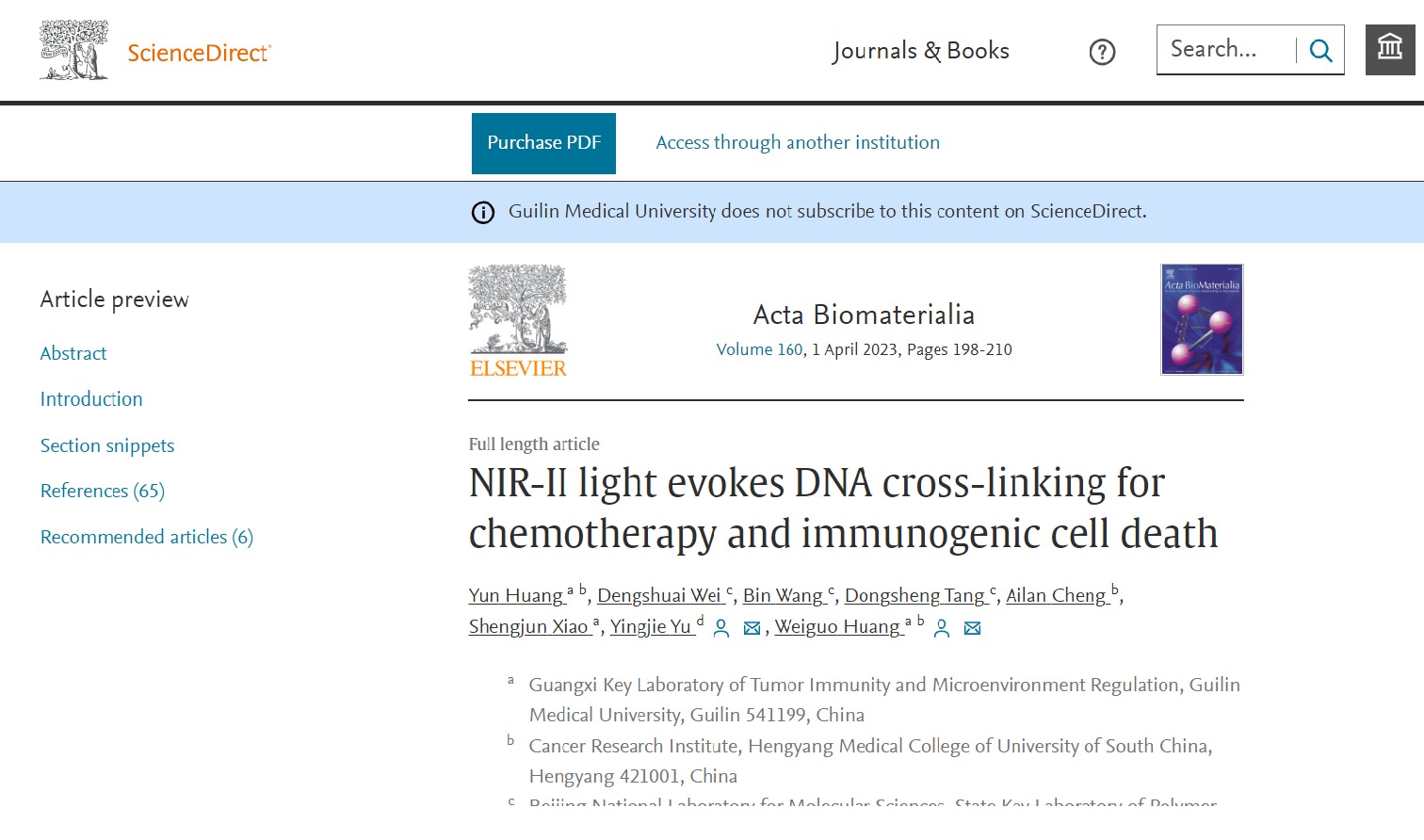The height and width of the screenshot is (840, 1424).
Task: Open the Section snippets link
Action: [107, 445]
